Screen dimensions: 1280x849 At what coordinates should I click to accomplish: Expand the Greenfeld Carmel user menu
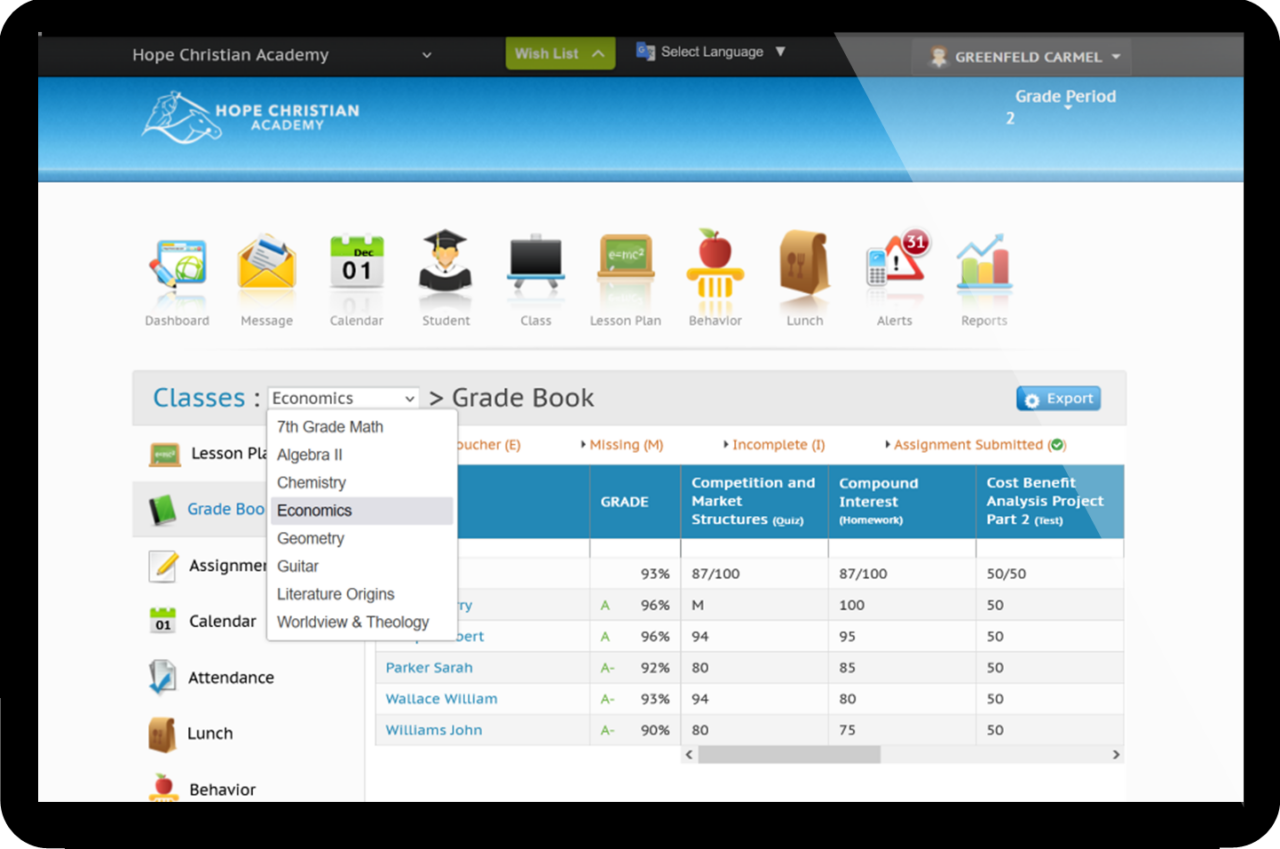(1024, 57)
